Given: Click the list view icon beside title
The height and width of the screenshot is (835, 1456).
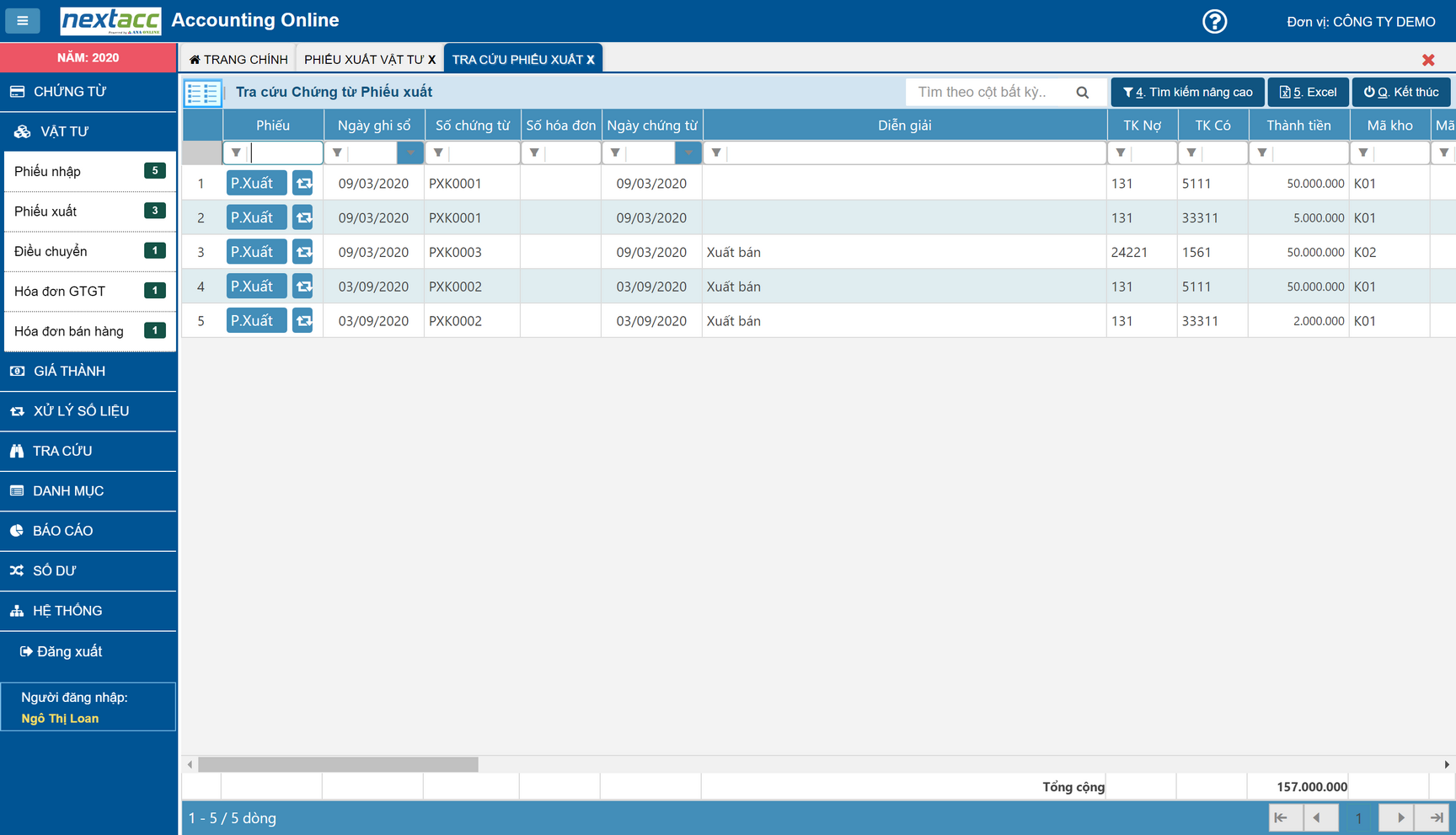Looking at the screenshot, I should 202,93.
